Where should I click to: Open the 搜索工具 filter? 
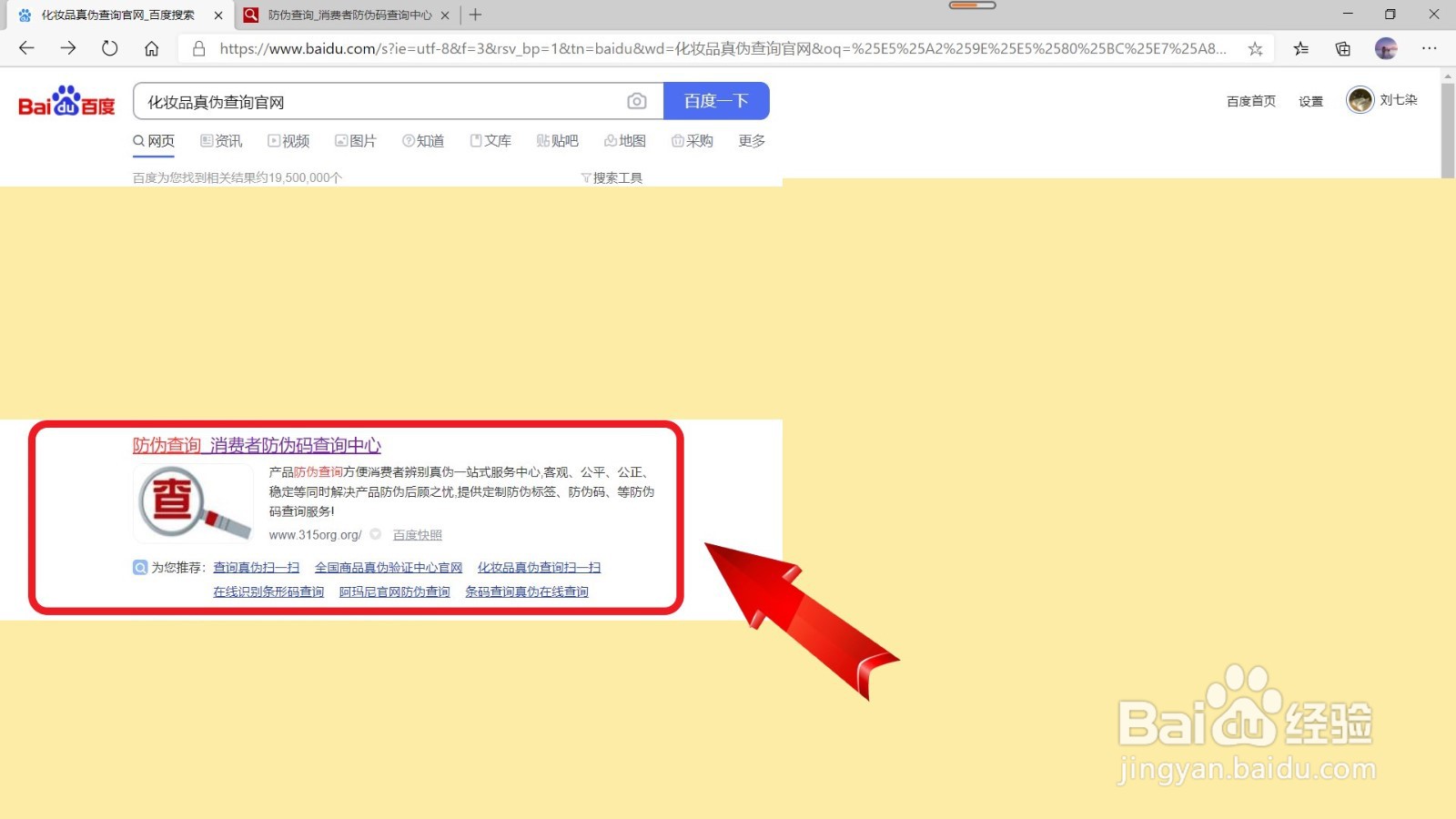coord(612,177)
